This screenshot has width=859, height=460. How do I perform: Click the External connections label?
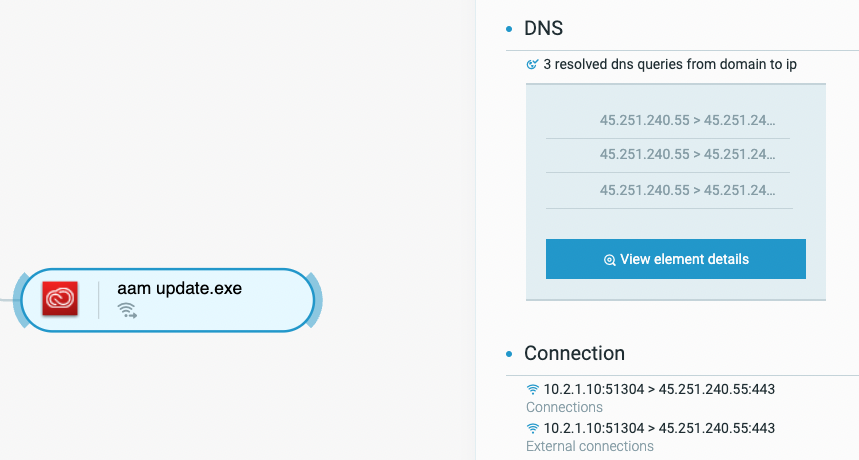click(589, 446)
